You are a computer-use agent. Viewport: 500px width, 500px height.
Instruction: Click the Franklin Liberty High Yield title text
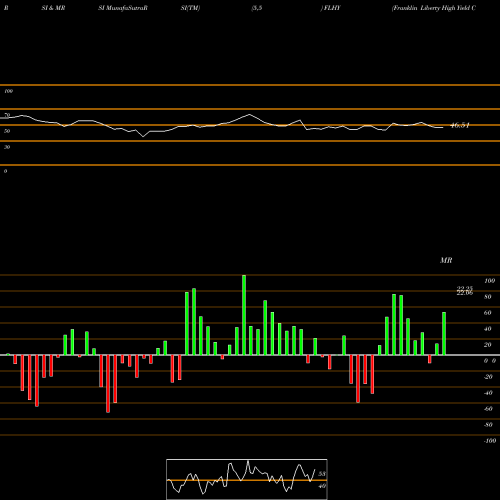point(434,8)
